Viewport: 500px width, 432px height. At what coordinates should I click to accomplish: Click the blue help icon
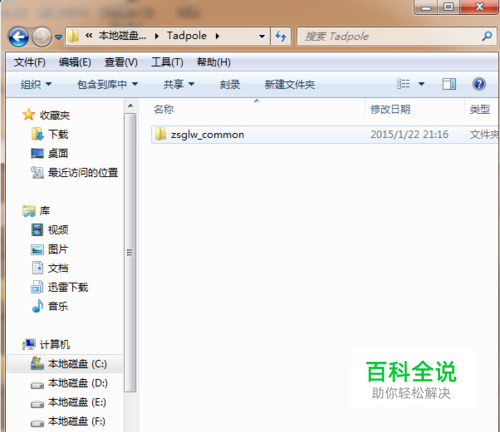[x=479, y=84]
